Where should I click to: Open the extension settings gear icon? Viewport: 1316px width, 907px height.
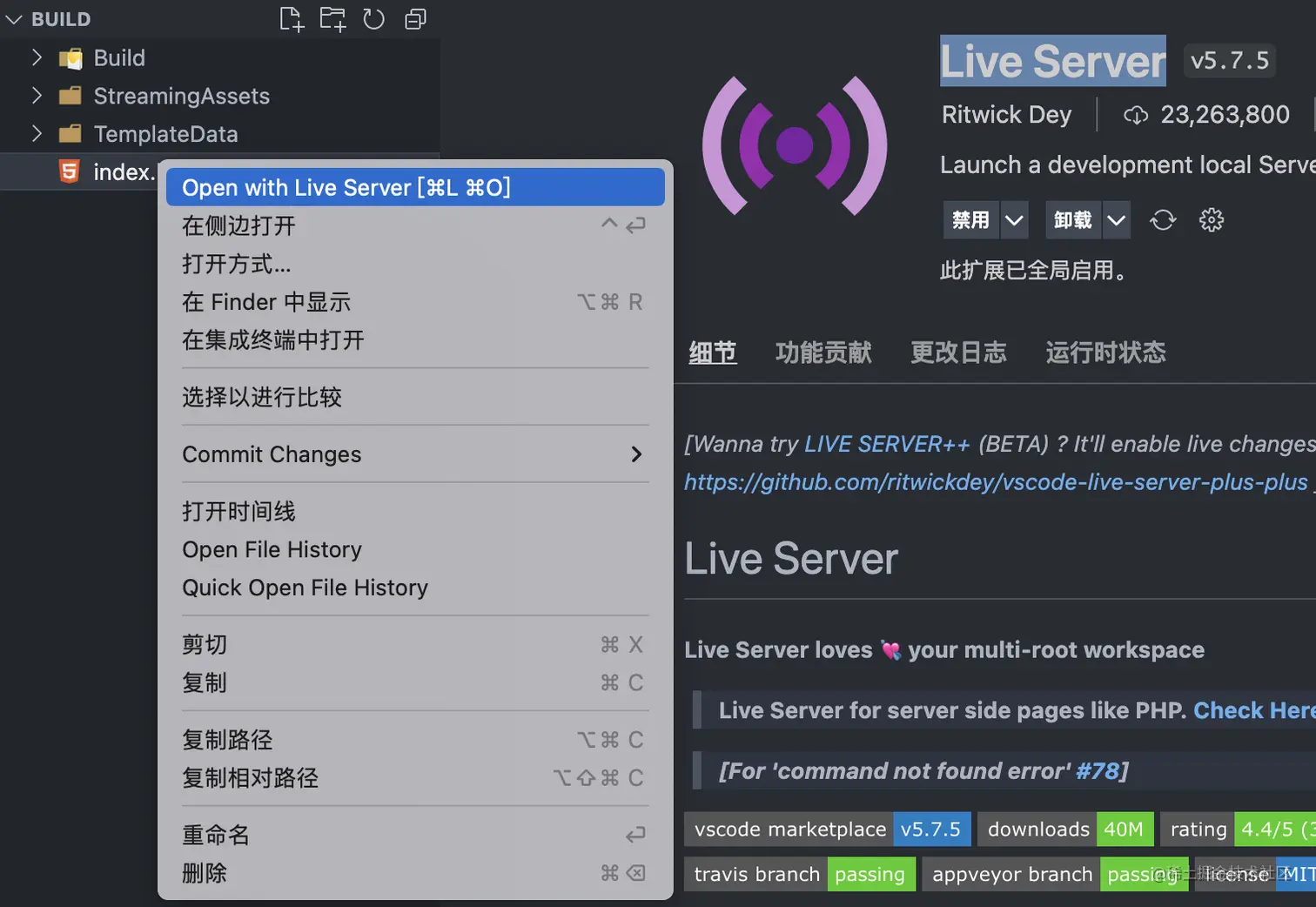pos(1212,220)
